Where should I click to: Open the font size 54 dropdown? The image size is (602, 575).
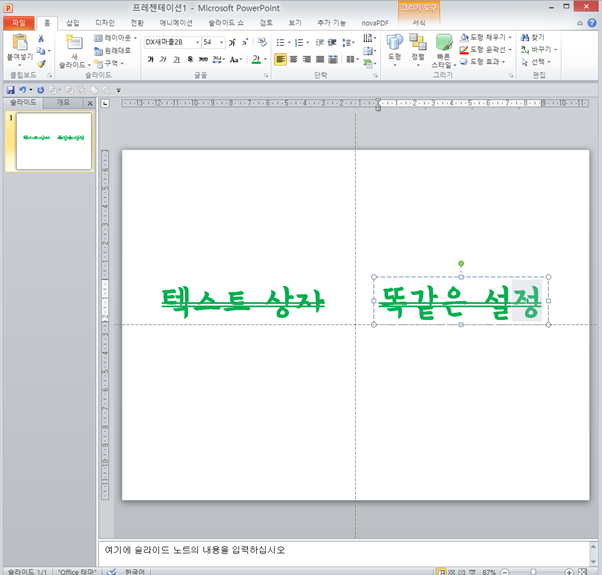point(222,42)
